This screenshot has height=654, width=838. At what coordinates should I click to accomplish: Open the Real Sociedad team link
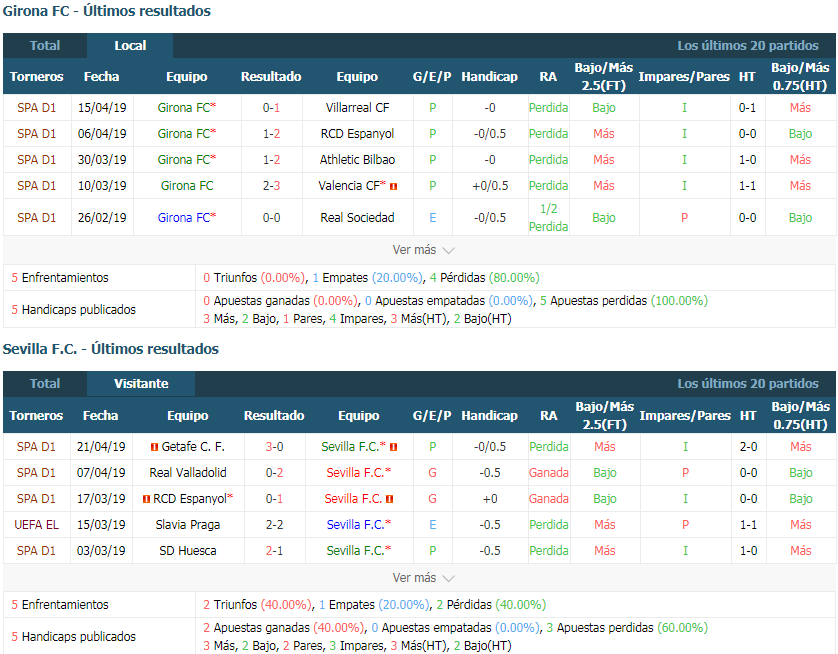click(x=358, y=218)
